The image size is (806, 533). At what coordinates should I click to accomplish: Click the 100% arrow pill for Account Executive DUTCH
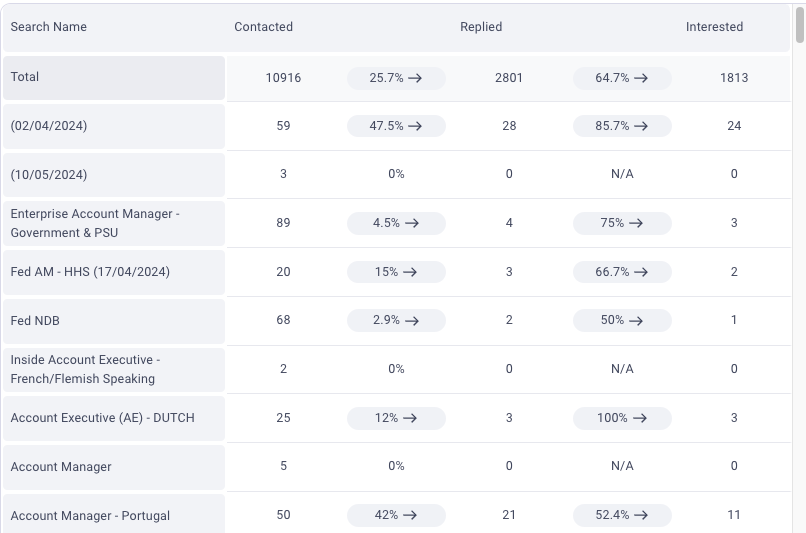click(622, 418)
